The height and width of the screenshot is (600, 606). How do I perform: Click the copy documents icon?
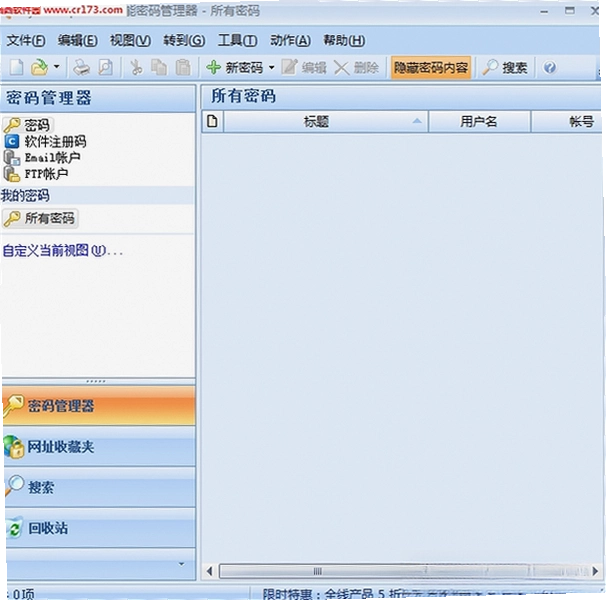tap(159, 68)
